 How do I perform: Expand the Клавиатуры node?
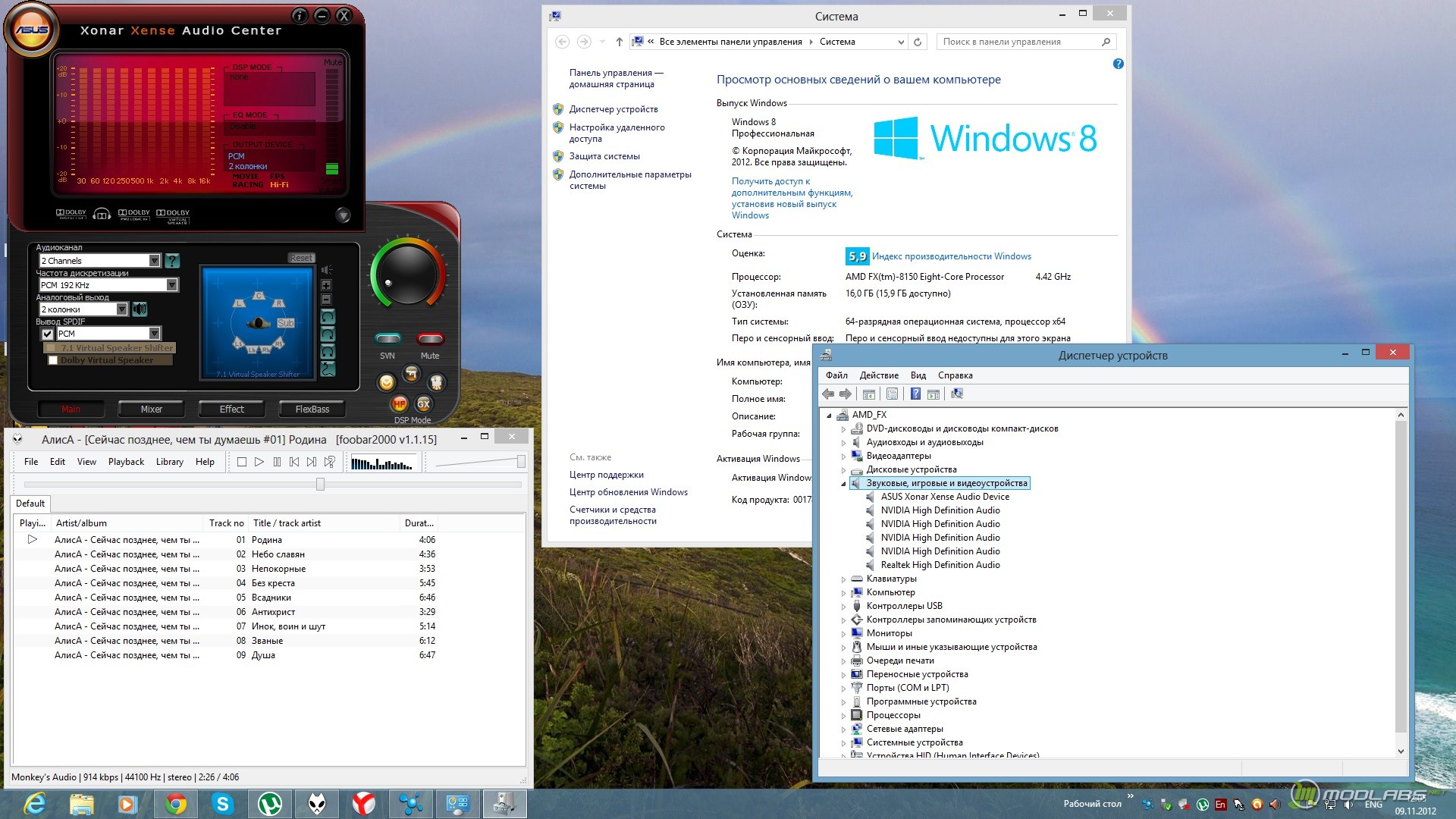(843, 579)
